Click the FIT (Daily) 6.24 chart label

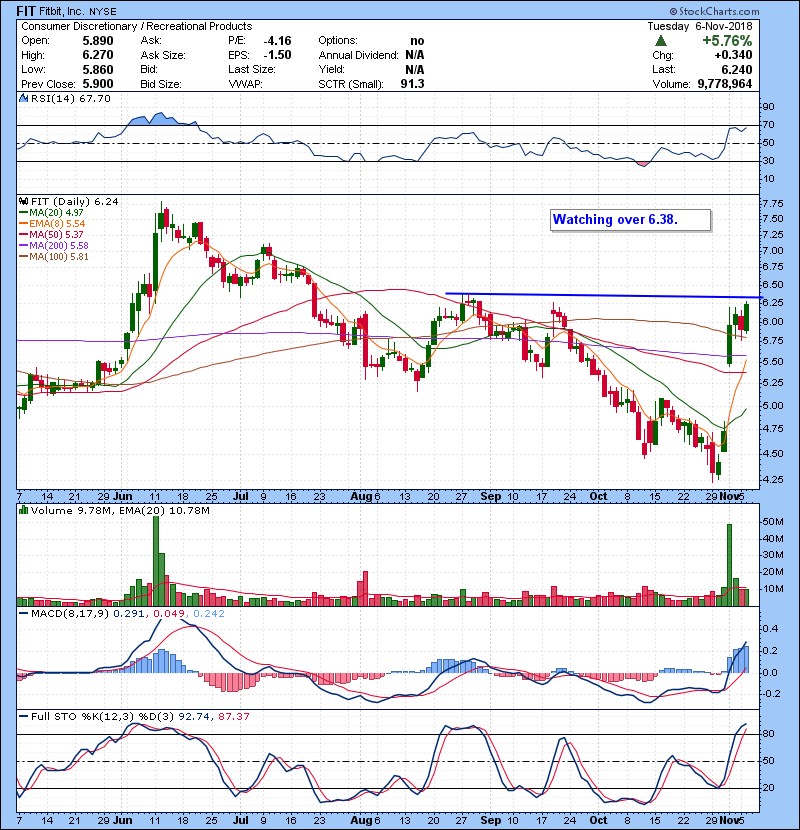75,202
